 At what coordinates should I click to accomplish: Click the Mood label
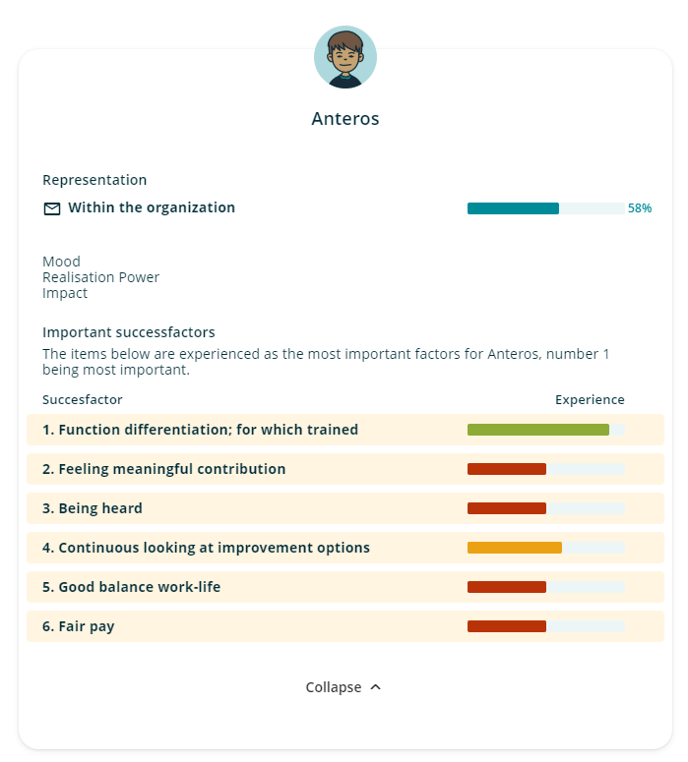click(61, 261)
